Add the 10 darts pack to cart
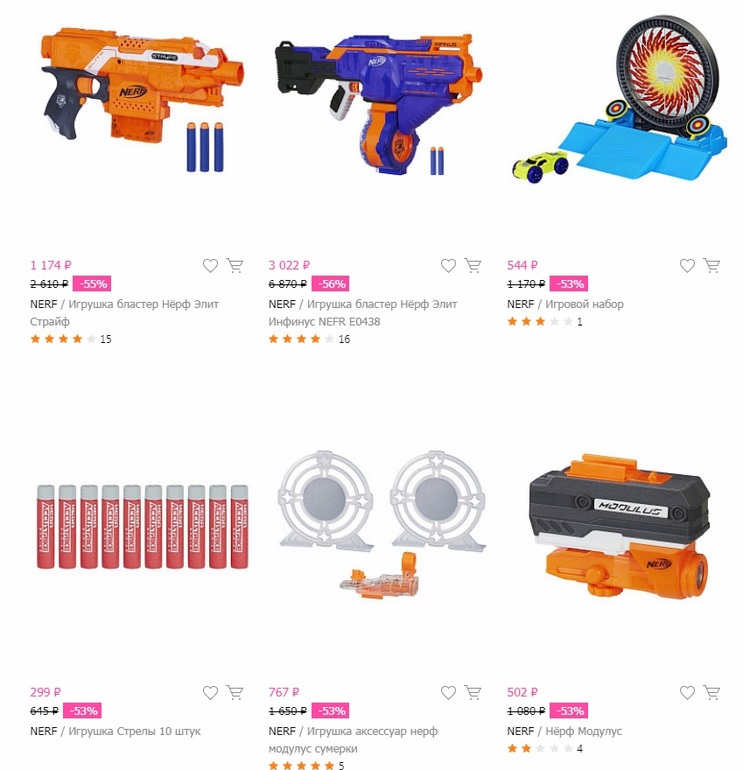Image resolution: width=743 pixels, height=770 pixels. click(x=235, y=693)
